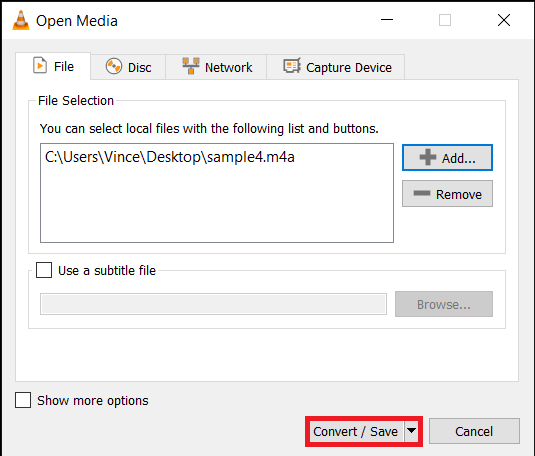Click the Network tab network icon
535x456 pixels.
191,66
